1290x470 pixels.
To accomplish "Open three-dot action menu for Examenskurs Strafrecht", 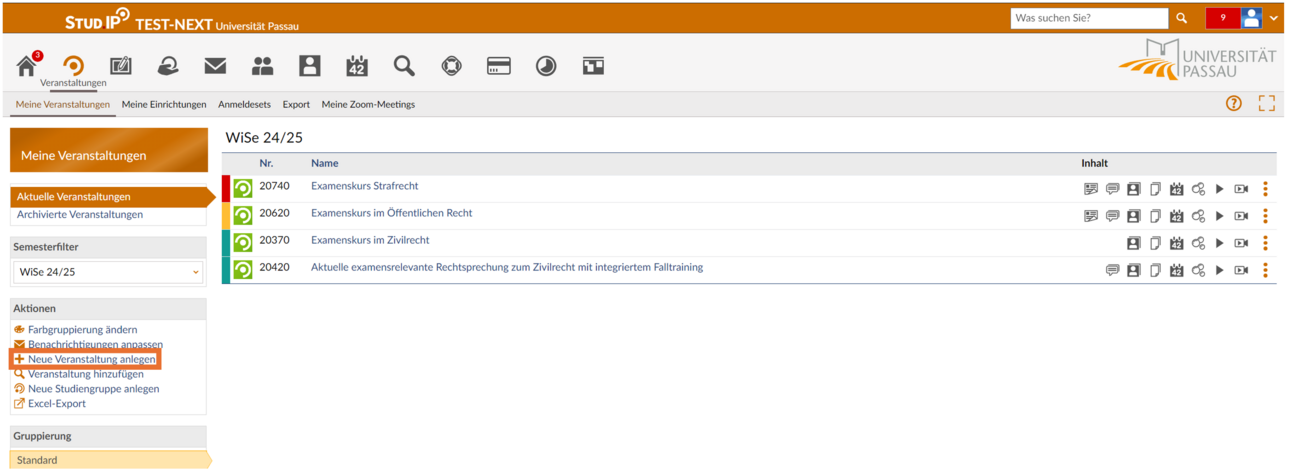I will 1265,188.
